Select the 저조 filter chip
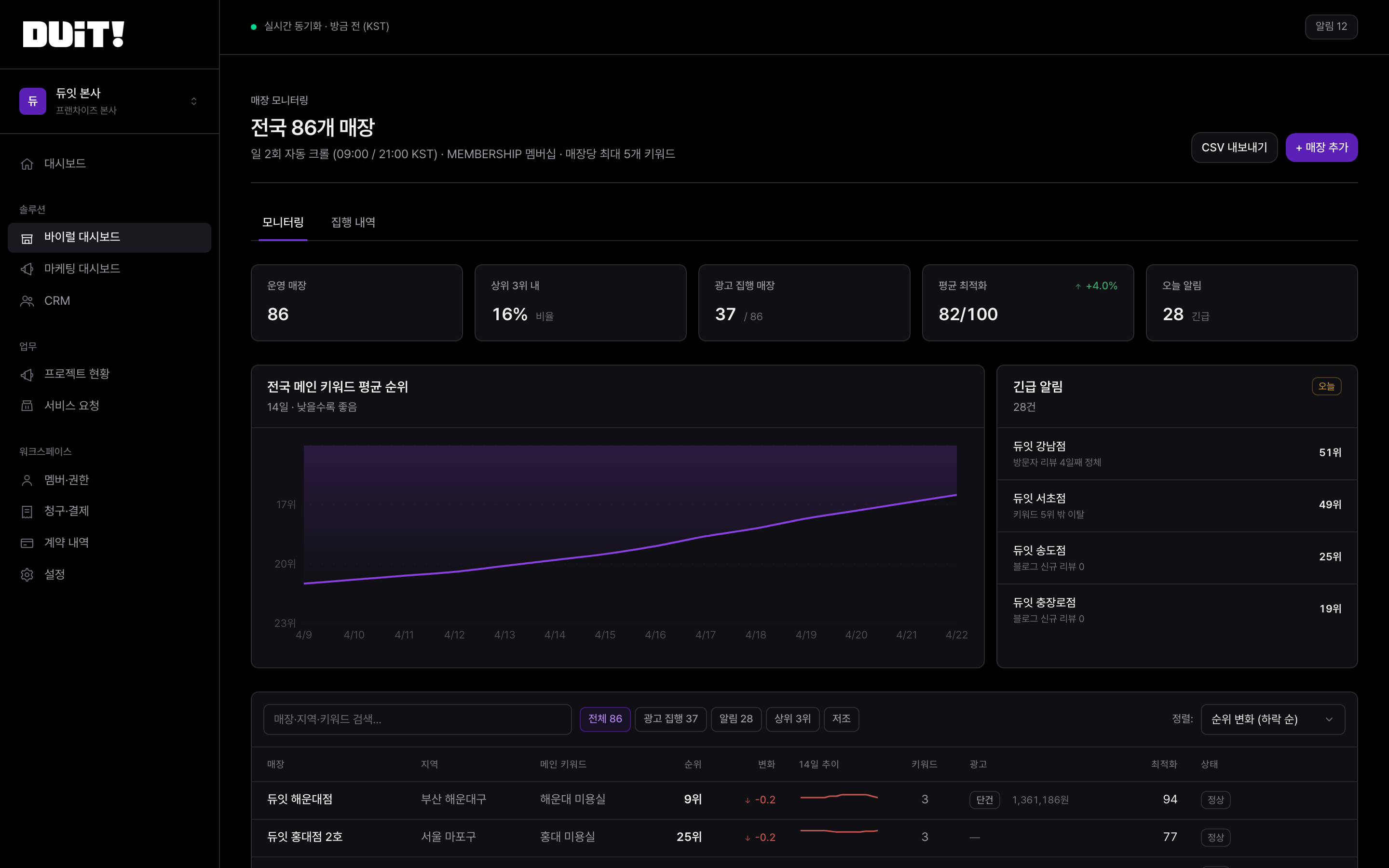This screenshot has width=1389, height=868. tap(841, 719)
